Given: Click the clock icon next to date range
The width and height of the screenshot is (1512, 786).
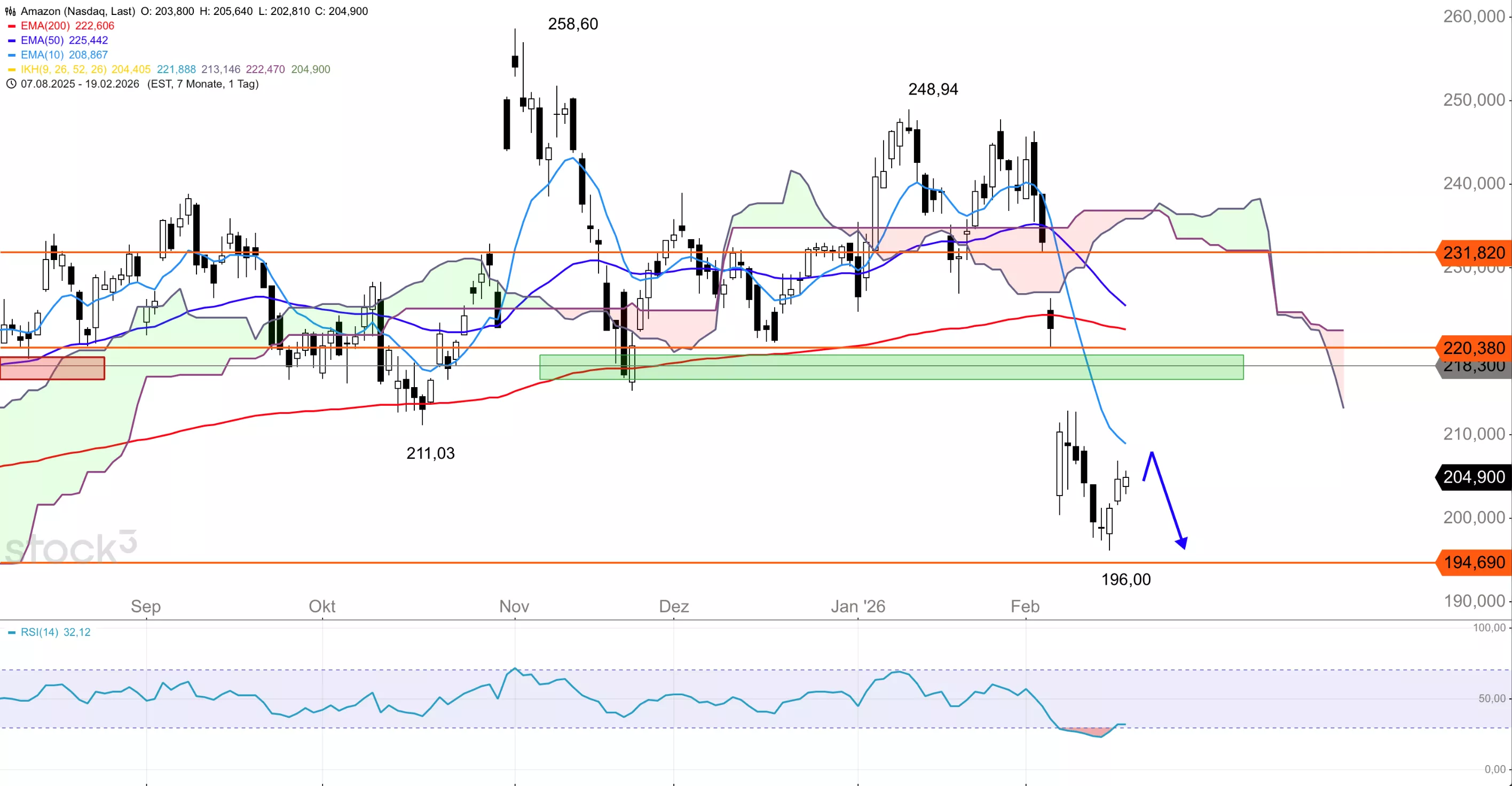Looking at the screenshot, I should pyautogui.click(x=11, y=84).
